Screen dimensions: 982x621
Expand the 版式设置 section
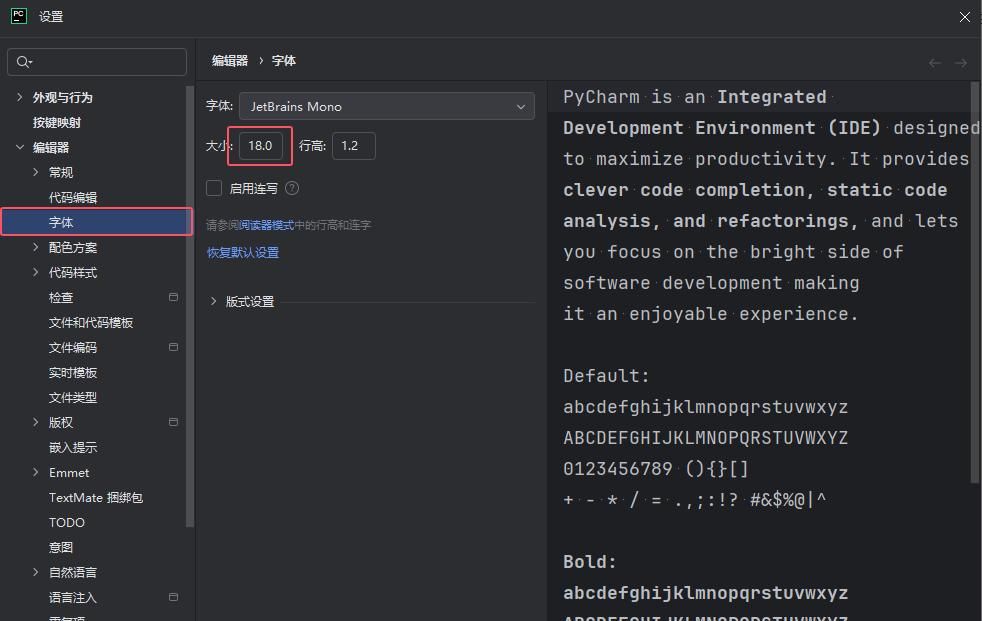pos(214,301)
